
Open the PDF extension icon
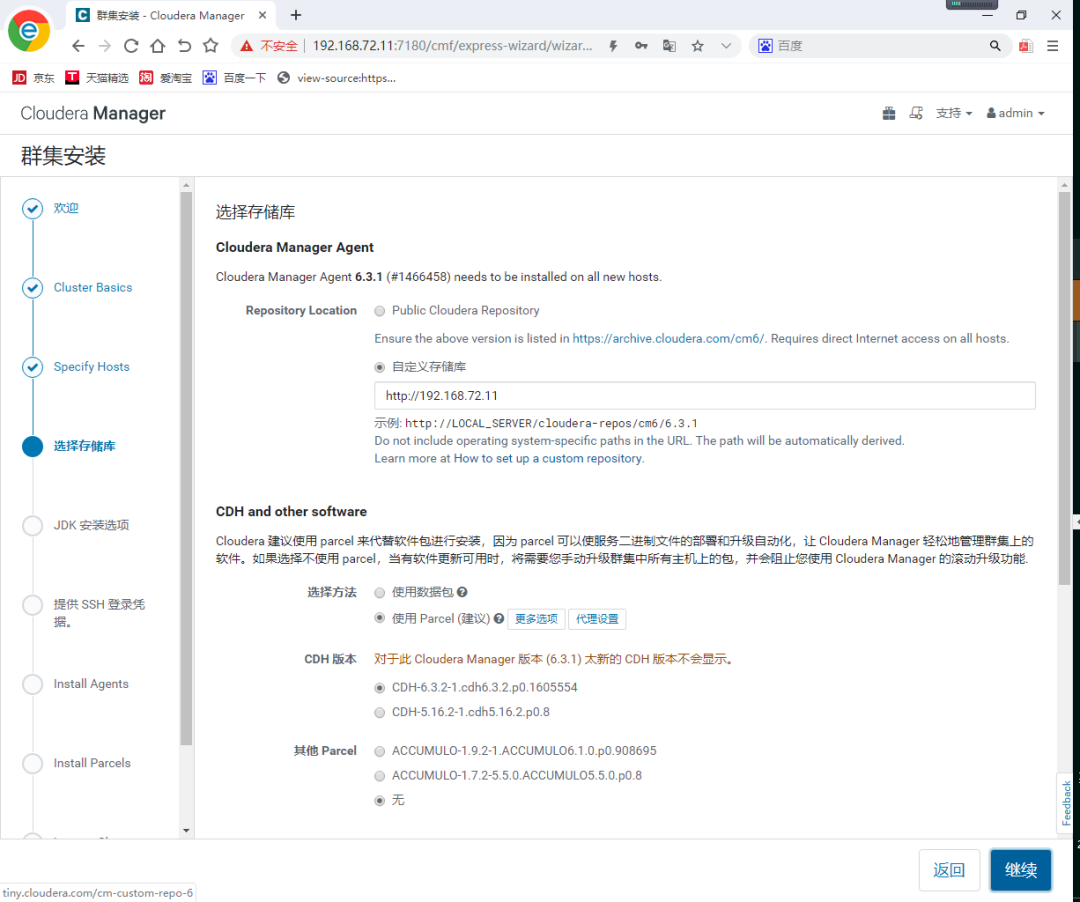(x=1026, y=46)
